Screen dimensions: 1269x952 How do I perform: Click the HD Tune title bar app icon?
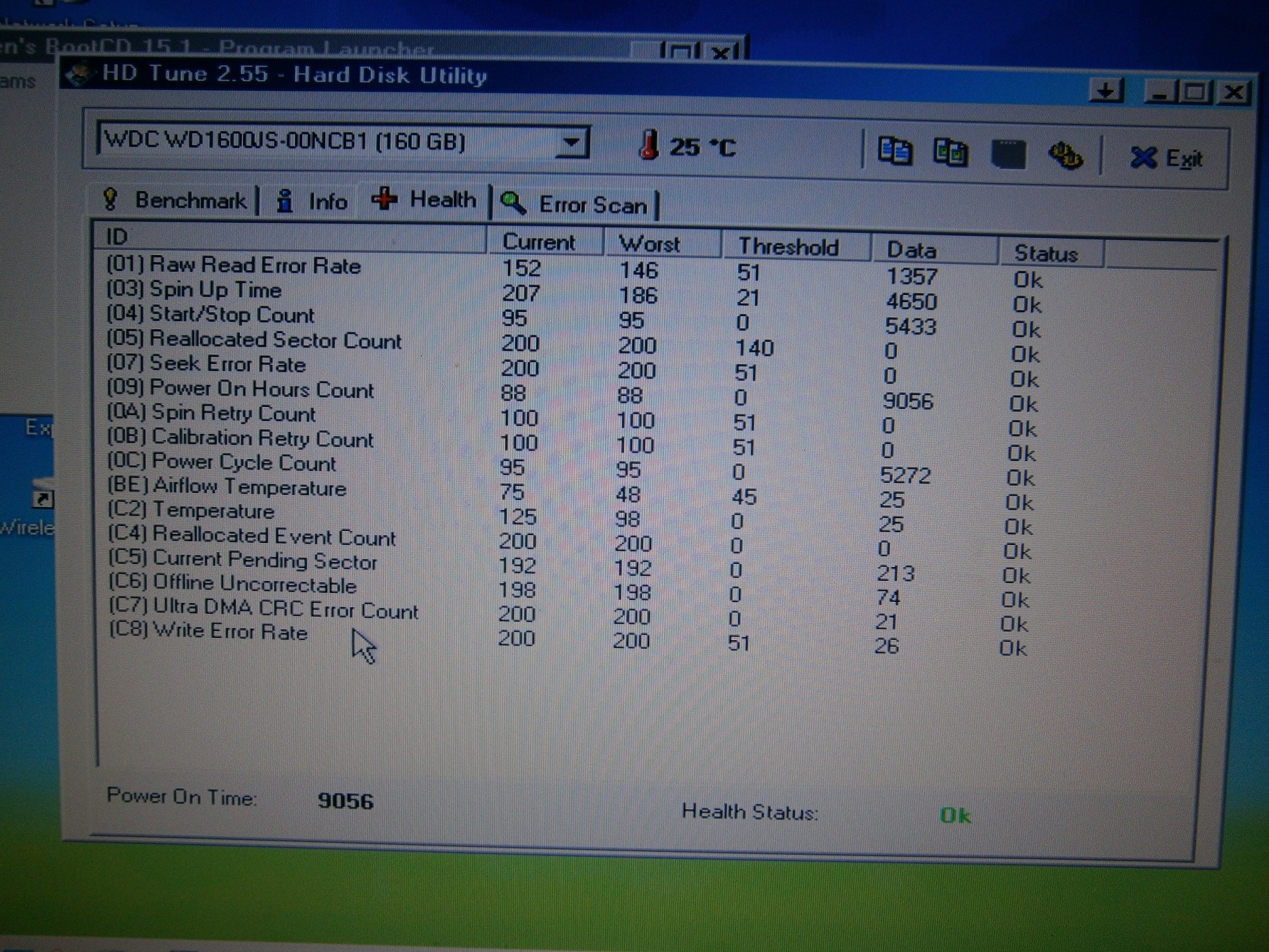(80, 73)
